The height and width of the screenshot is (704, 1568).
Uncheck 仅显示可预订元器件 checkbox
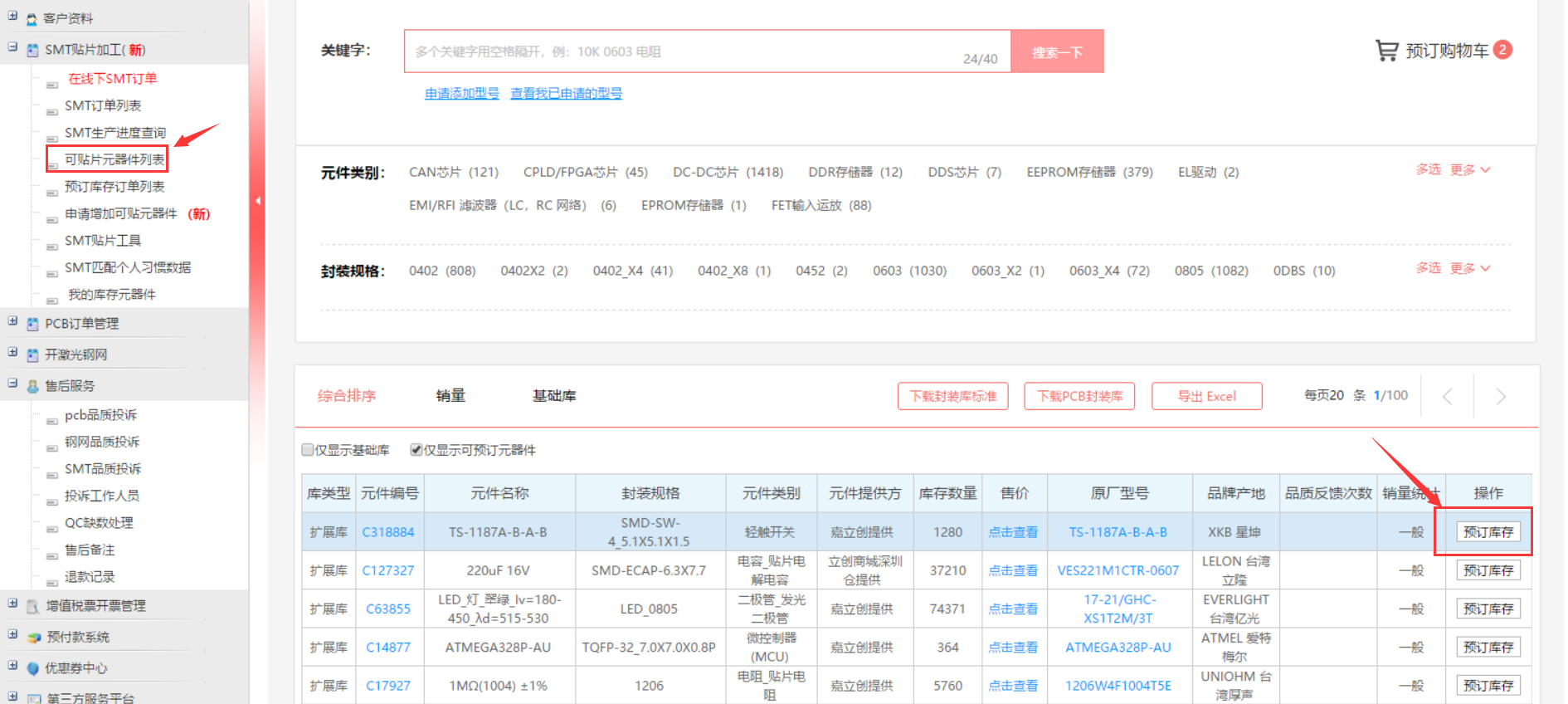click(416, 450)
